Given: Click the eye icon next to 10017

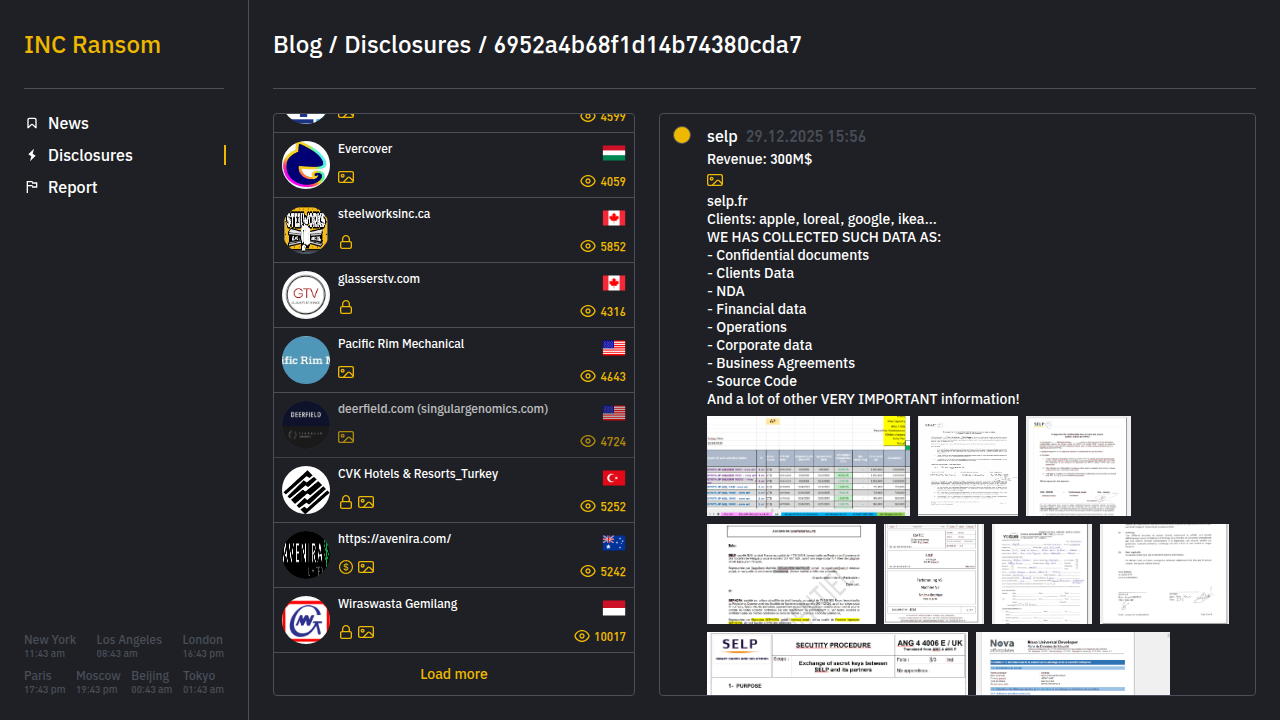Looking at the screenshot, I should click(x=583, y=637).
